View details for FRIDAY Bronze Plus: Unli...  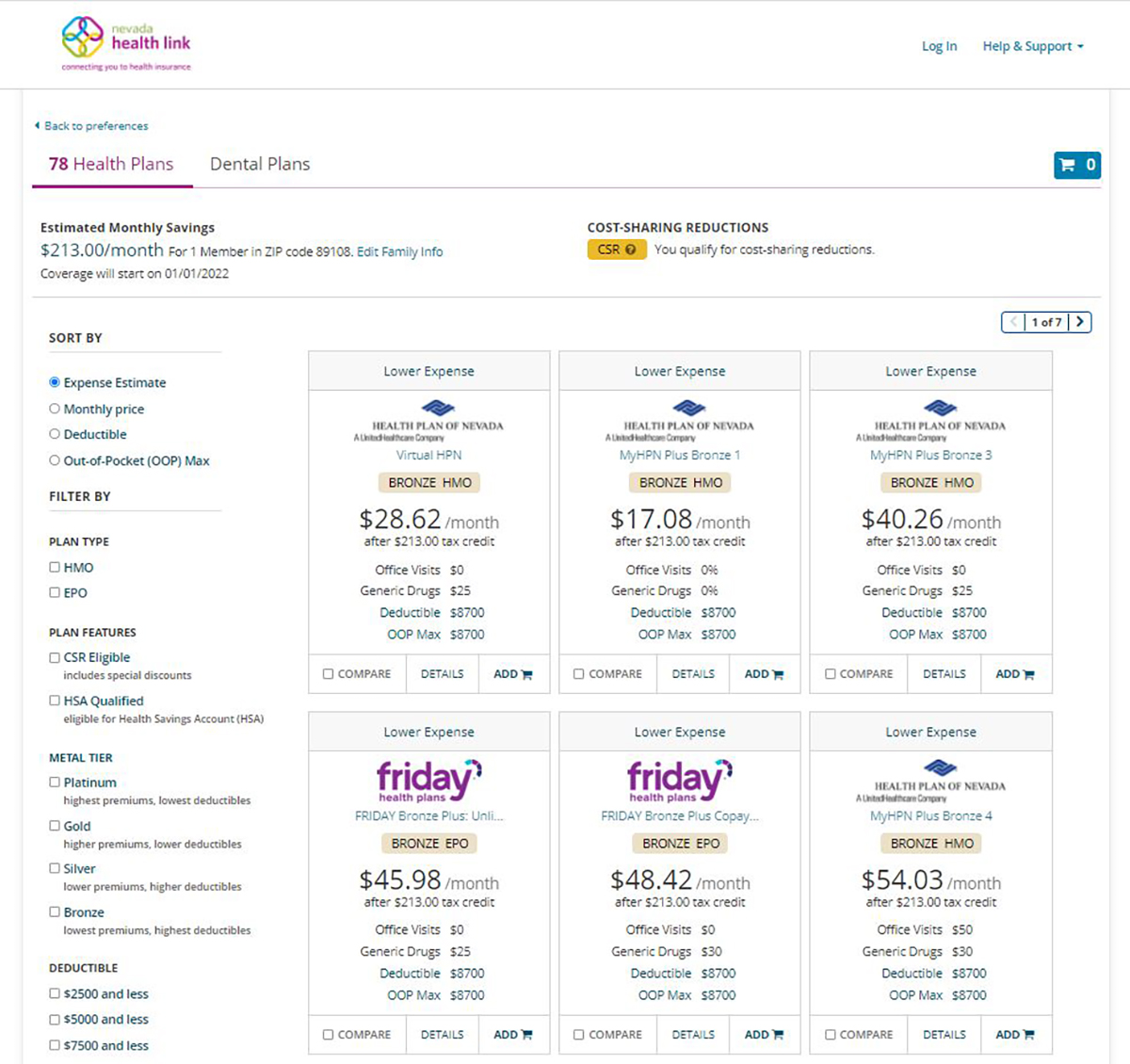(443, 1035)
